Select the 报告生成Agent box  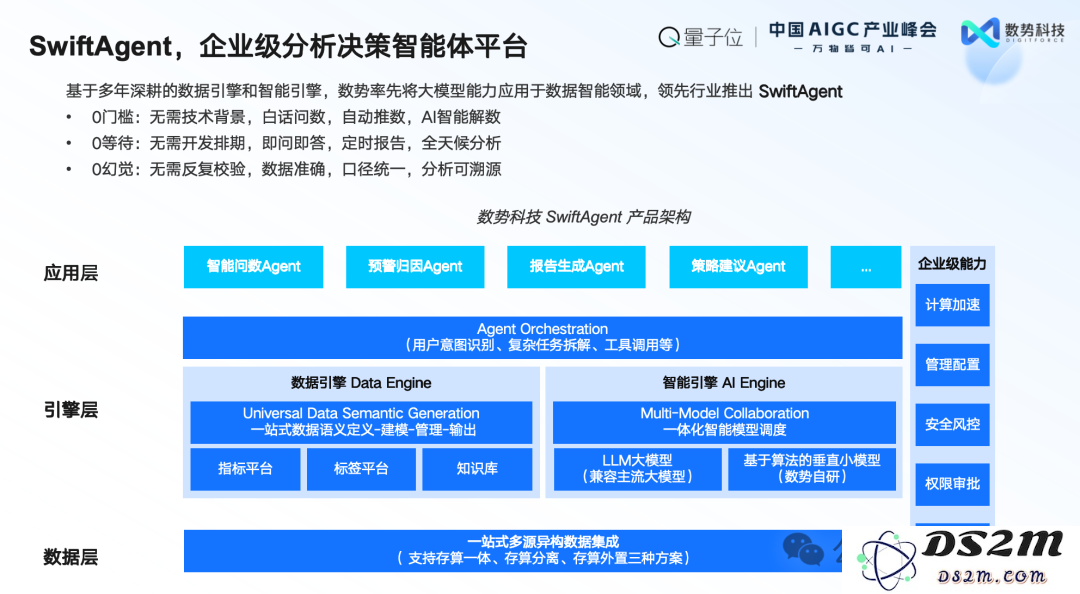click(x=576, y=267)
